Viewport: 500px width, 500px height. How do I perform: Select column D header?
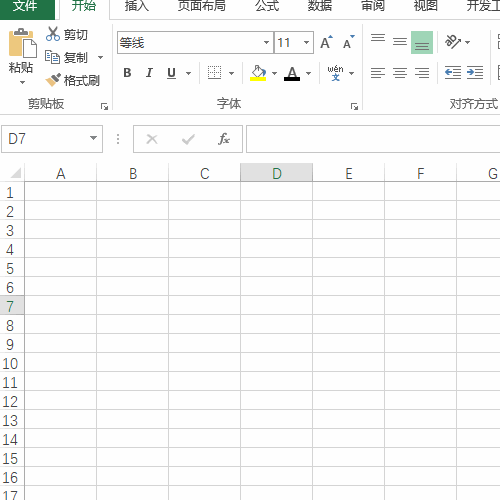tap(277, 173)
